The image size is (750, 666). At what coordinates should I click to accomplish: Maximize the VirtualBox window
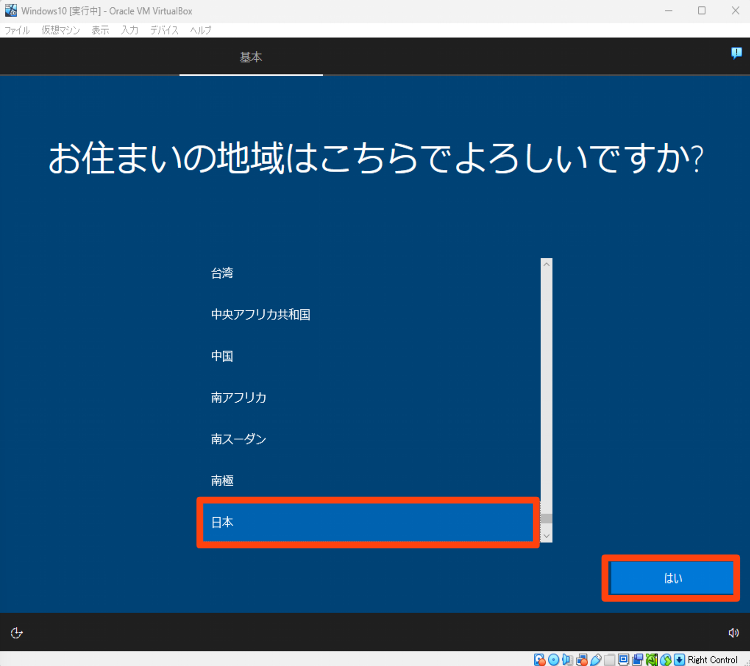coord(702,11)
